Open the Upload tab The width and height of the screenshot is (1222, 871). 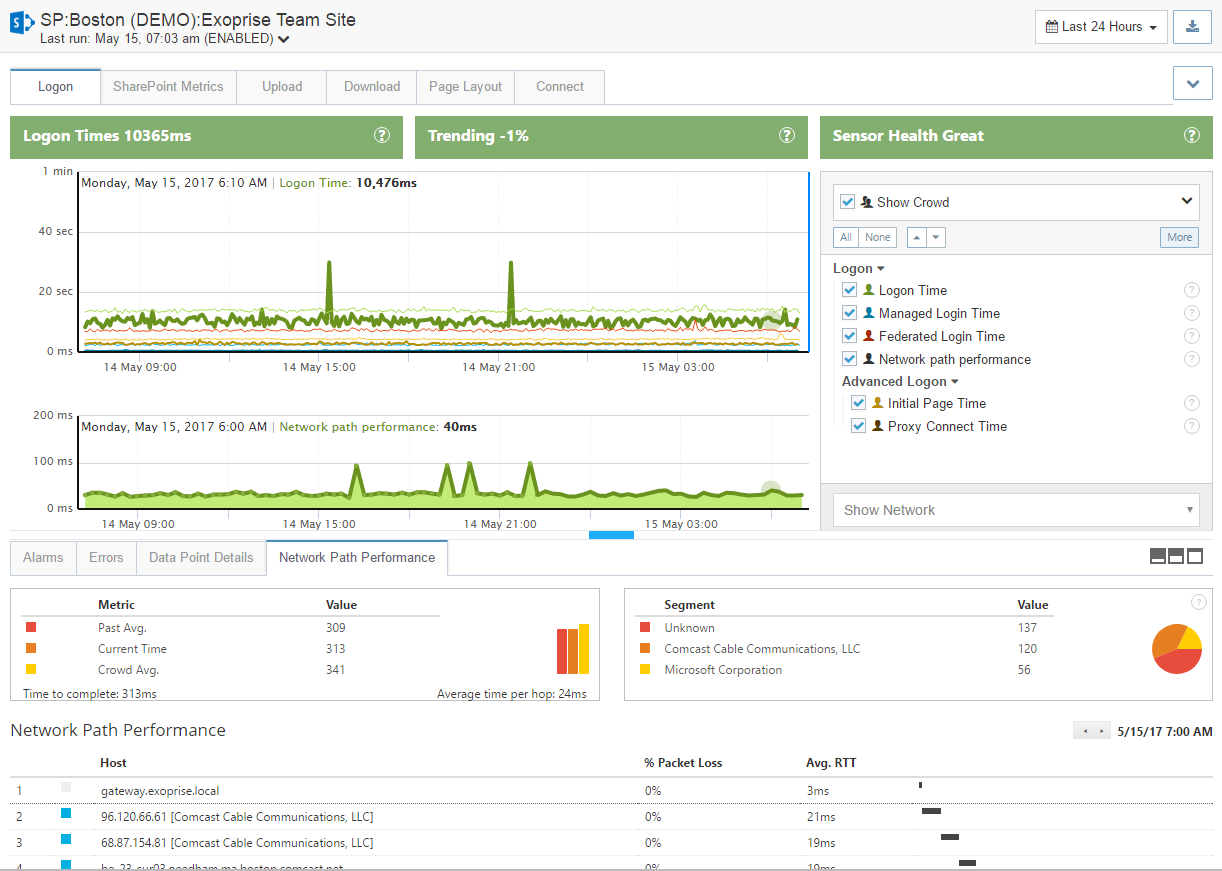282,86
